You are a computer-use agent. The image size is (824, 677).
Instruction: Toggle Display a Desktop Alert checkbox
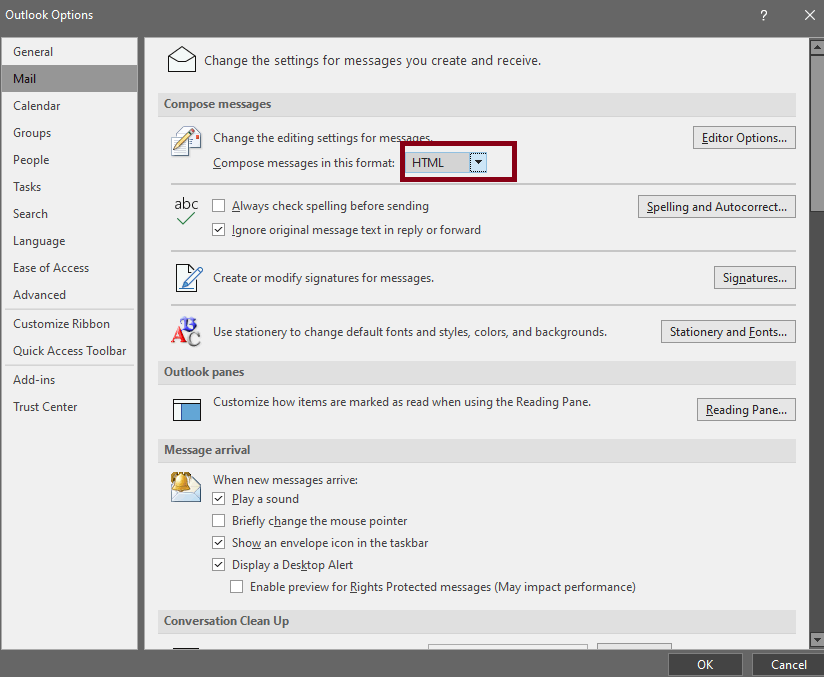tap(219, 565)
